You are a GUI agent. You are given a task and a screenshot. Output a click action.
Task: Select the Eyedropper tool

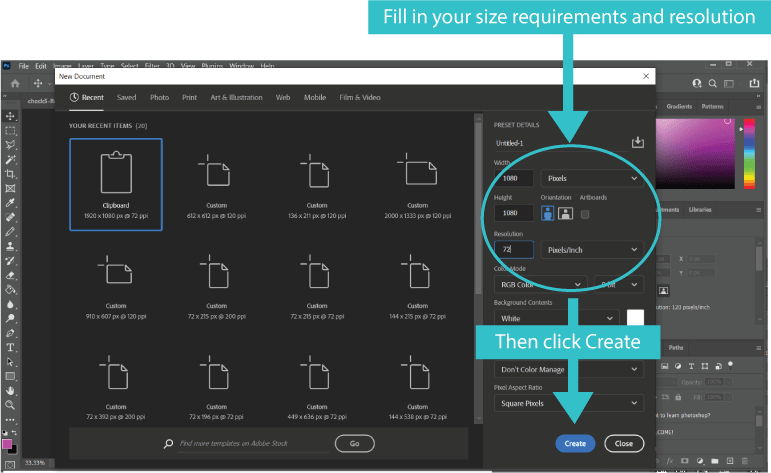[10, 201]
